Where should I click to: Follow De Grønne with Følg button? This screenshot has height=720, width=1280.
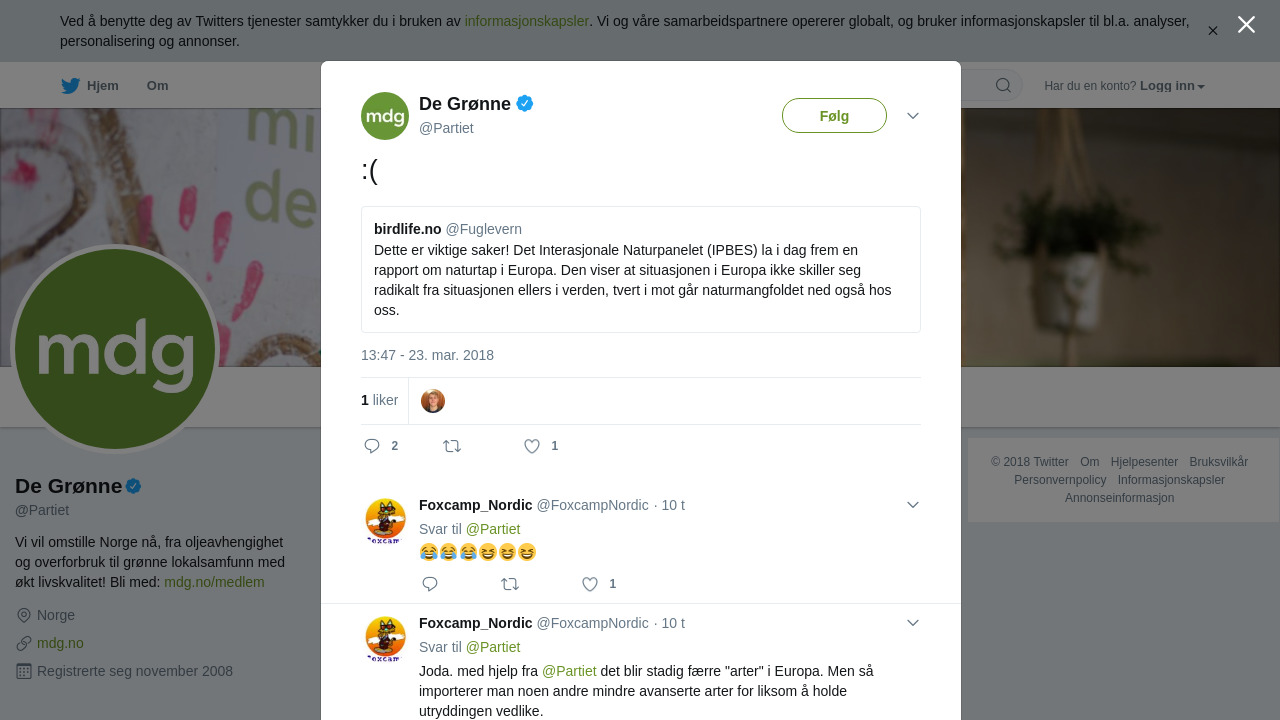834,116
